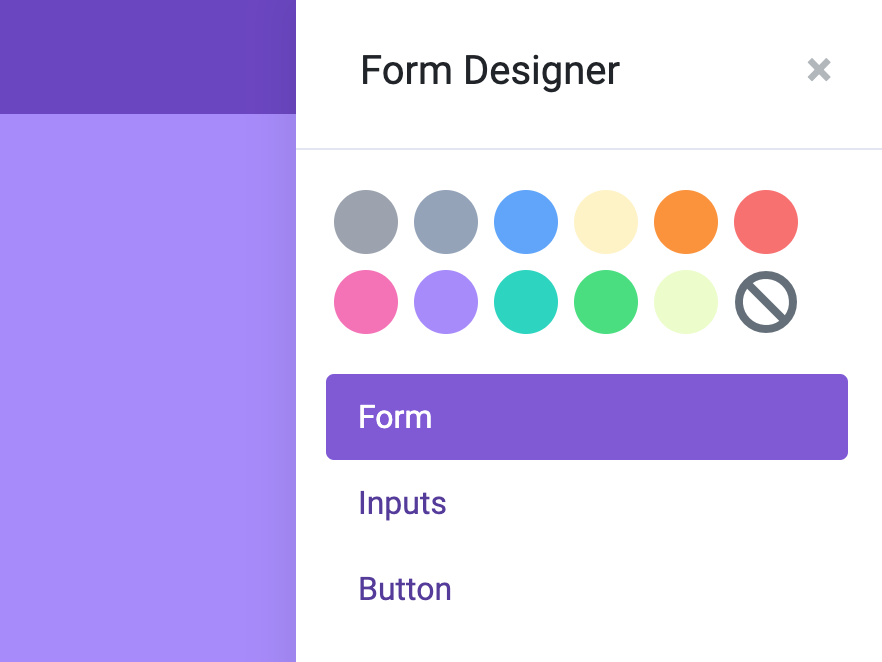Pick the neutral gray color swatch
This screenshot has width=882, height=662.
point(366,222)
